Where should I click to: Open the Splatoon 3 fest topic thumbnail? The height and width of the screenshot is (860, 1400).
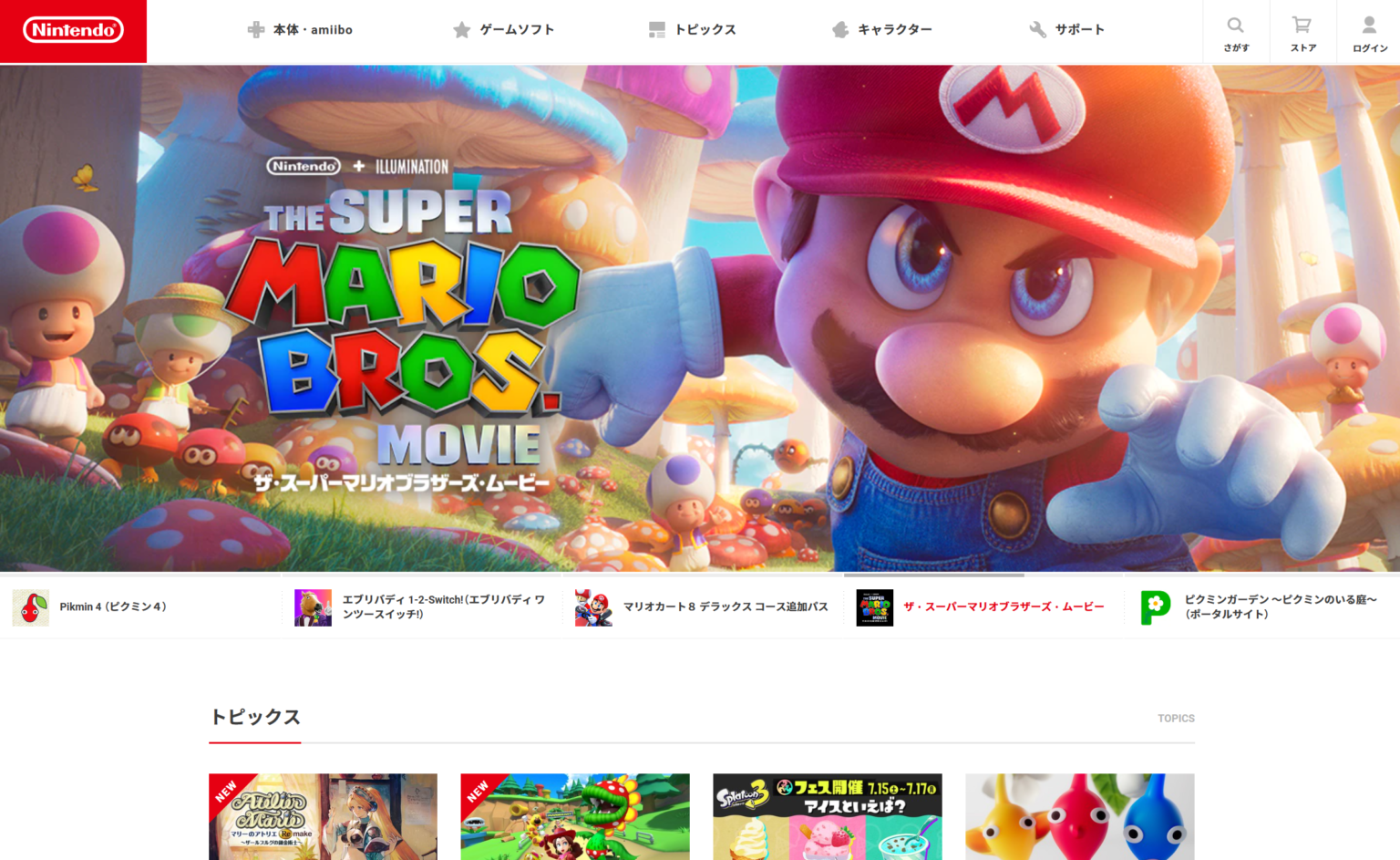pos(827,816)
